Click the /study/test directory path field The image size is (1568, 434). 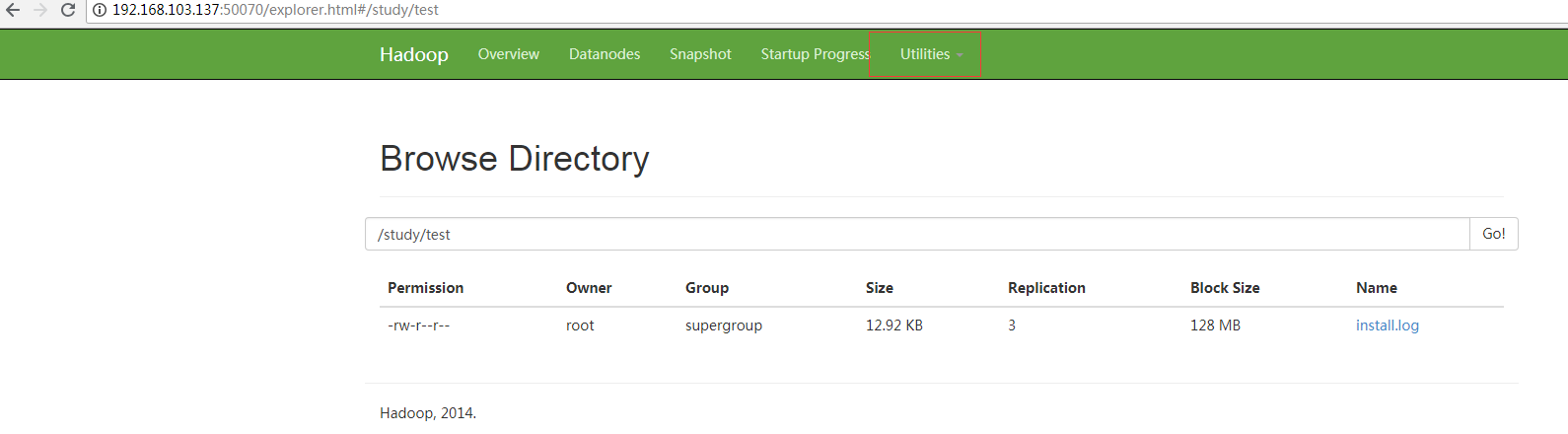(917, 234)
